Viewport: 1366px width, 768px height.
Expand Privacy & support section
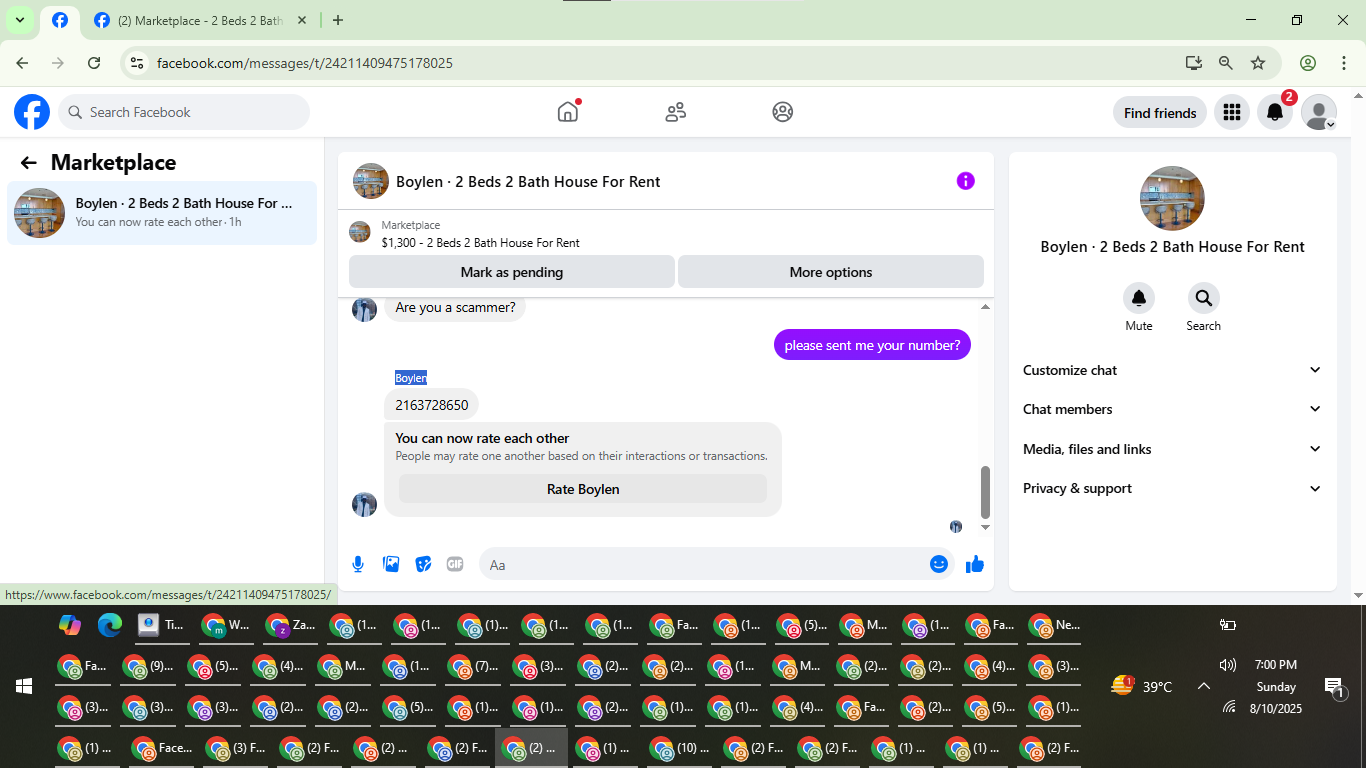(x=1172, y=488)
